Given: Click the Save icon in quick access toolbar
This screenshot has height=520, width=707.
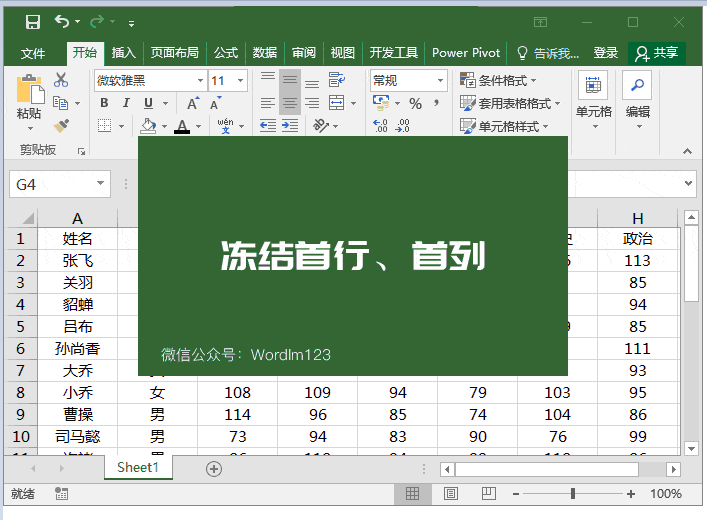Looking at the screenshot, I should pyautogui.click(x=33, y=22).
